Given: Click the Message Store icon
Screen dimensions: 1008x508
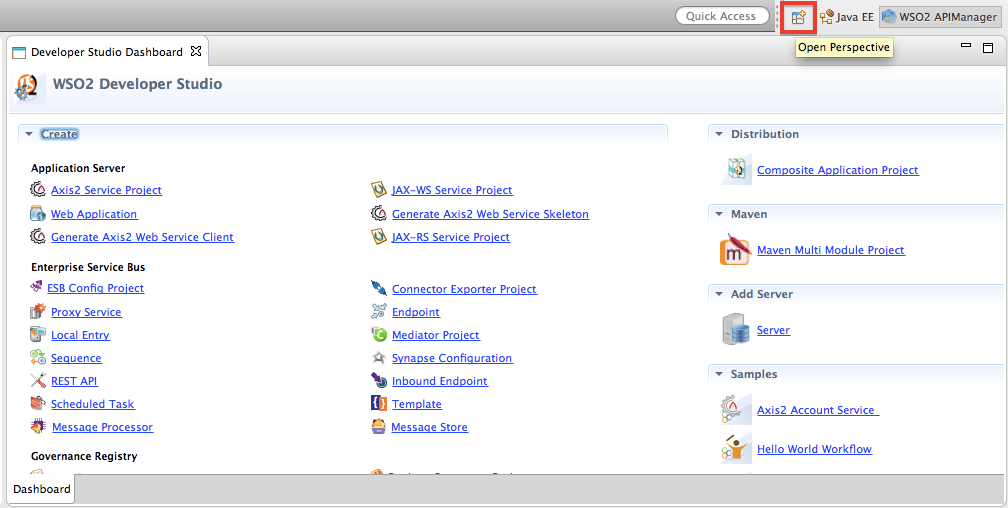Looking at the screenshot, I should (379, 426).
